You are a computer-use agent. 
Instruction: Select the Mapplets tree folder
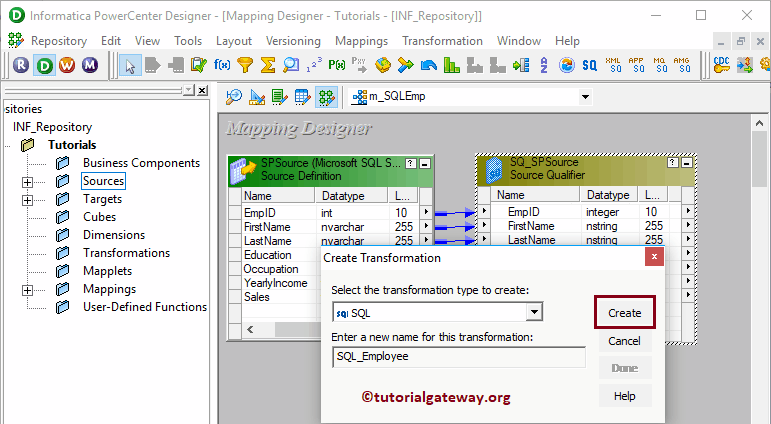(107, 271)
